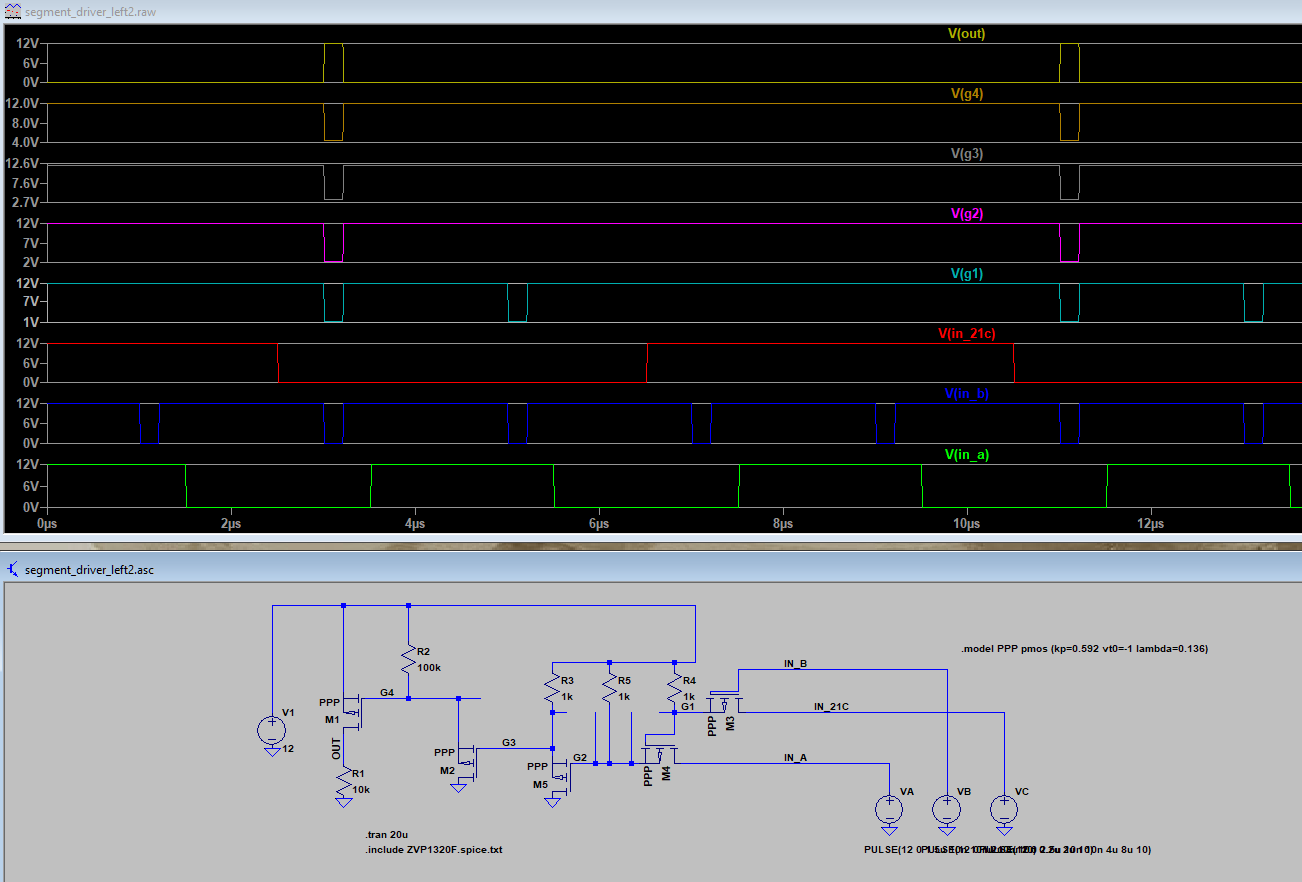Click the 2.7V vertical axis value
This screenshot has width=1302, height=882.
tap(25, 203)
